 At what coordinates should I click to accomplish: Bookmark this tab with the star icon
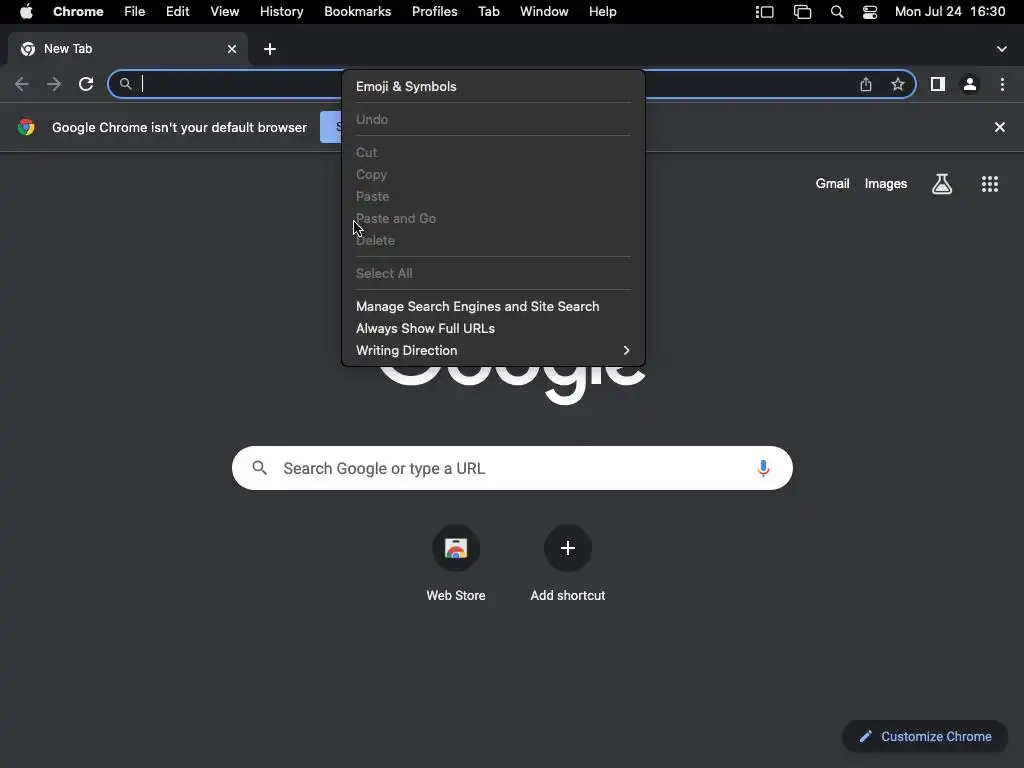pyautogui.click(x=898, y=84)
